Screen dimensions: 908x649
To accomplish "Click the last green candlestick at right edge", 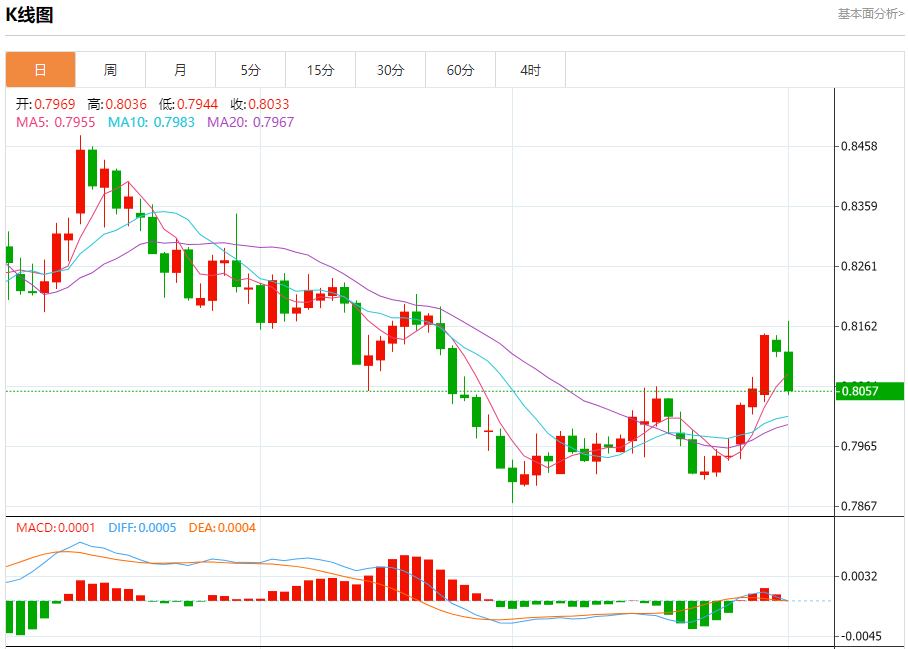I will coord(788,371).
